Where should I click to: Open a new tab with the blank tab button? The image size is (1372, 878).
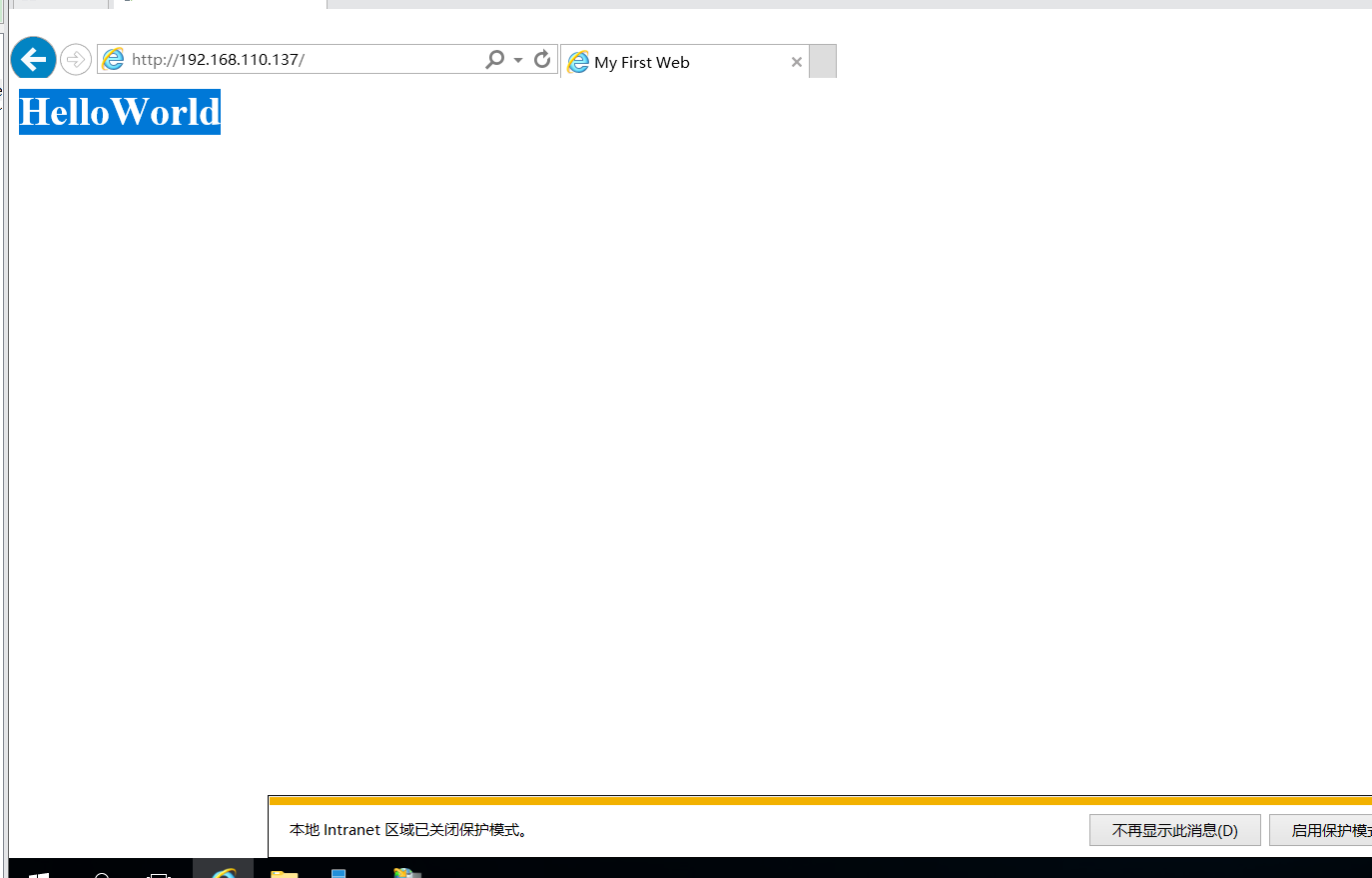coord(823,61)
